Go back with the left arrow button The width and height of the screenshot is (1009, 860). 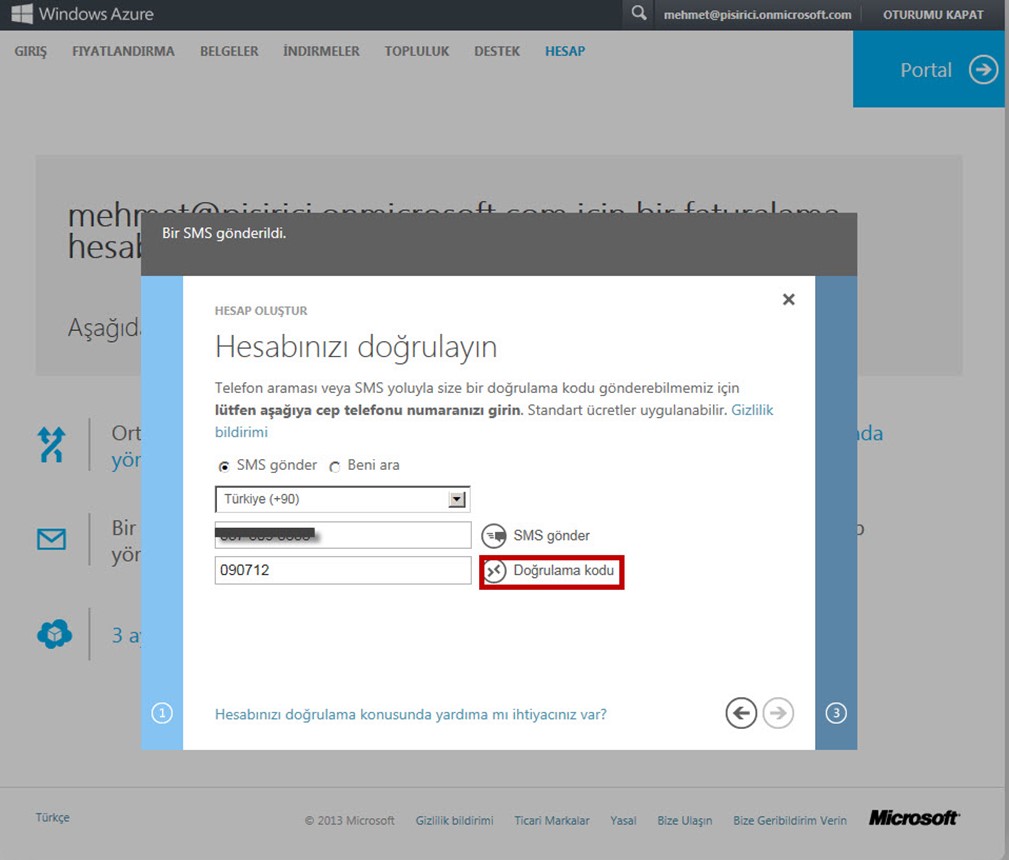[741, 713]
